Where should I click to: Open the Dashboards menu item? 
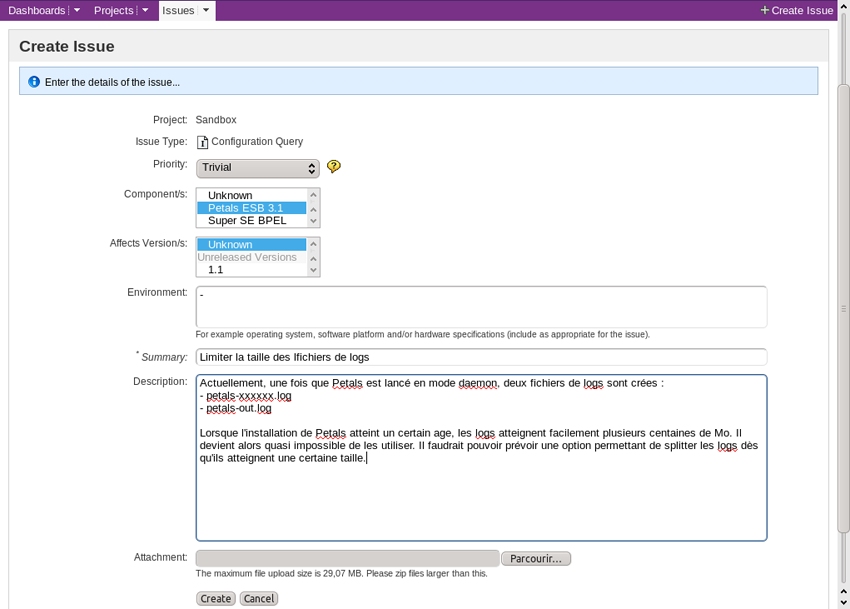[37, 10]
